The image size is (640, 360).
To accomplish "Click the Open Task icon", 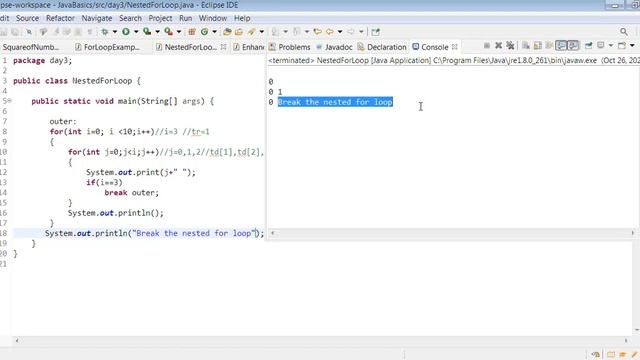I will pos(239,32).
